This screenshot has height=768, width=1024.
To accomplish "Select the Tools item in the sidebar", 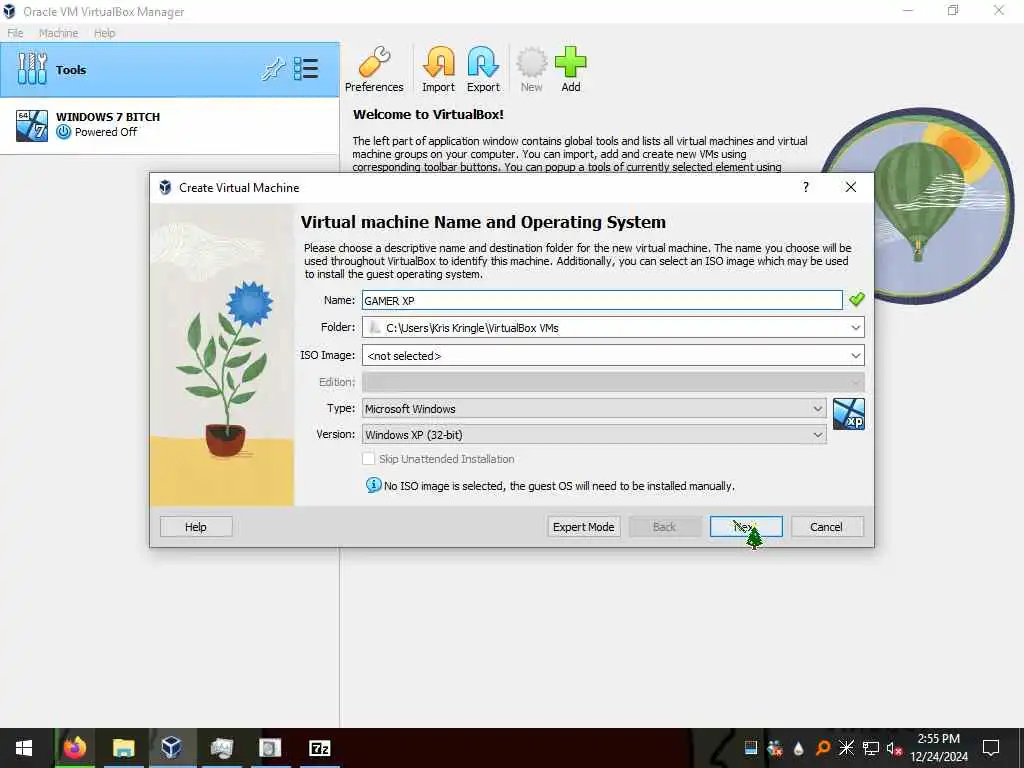I will point(170,70).
